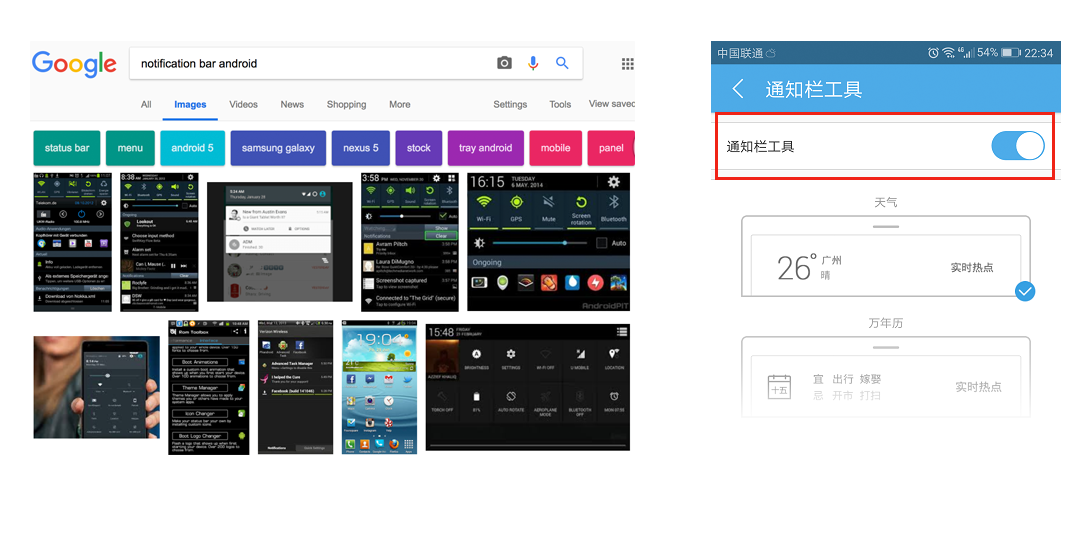1091x536 pixels.
Task: Filter by menu chip
Action: [x=130, y=148]
